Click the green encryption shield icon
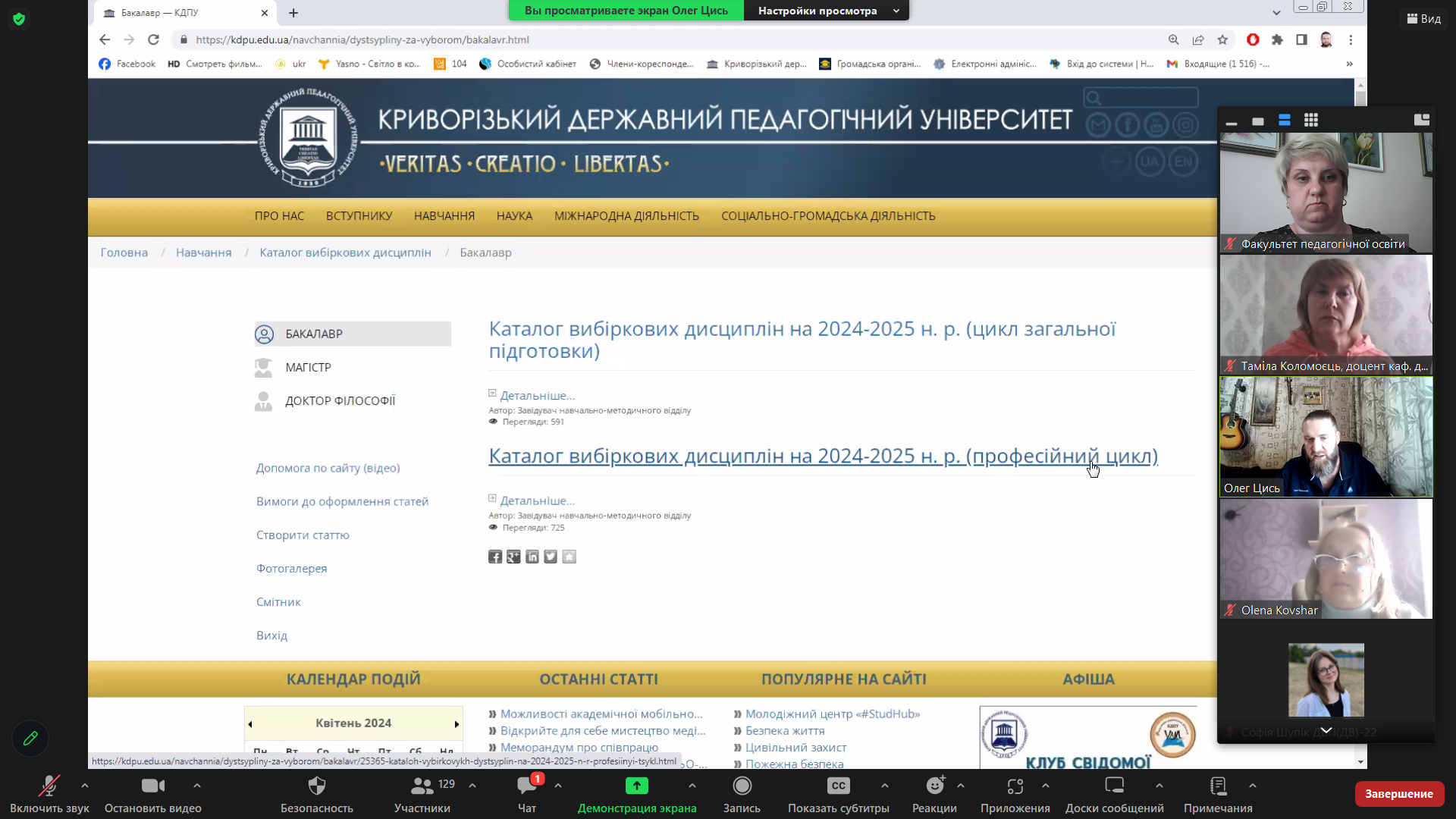The image size is (1456, 819). pyautogui.click(x=19, y=19)
